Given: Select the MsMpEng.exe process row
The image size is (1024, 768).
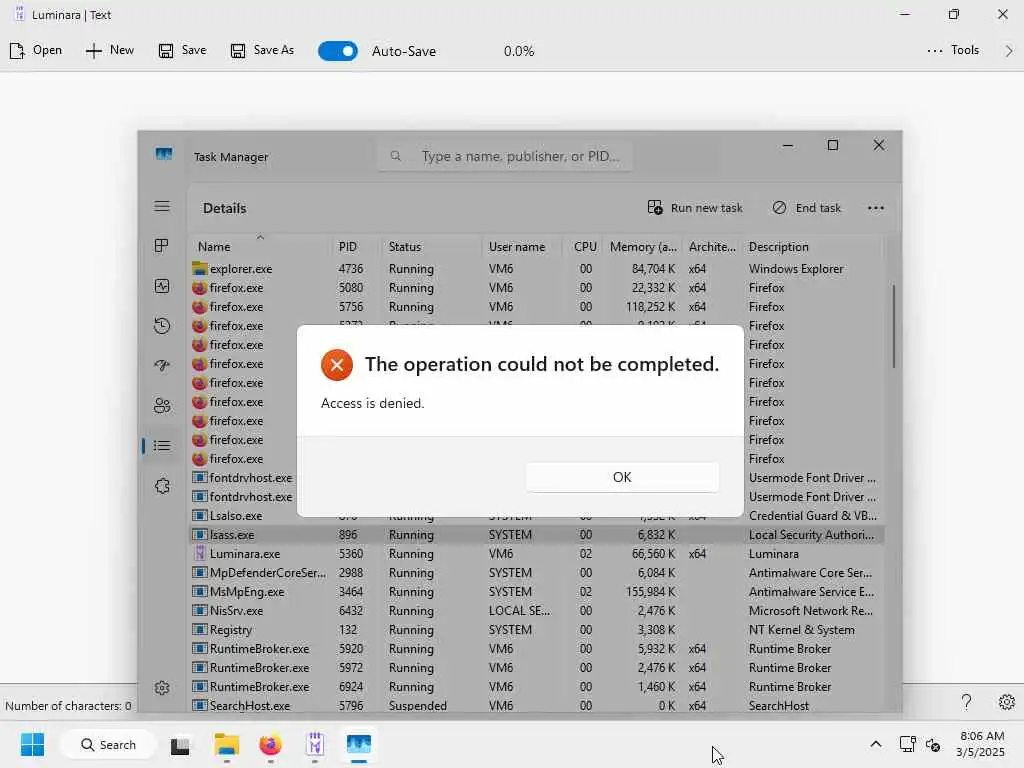Looking at the screenshot, I should point(537,592).
